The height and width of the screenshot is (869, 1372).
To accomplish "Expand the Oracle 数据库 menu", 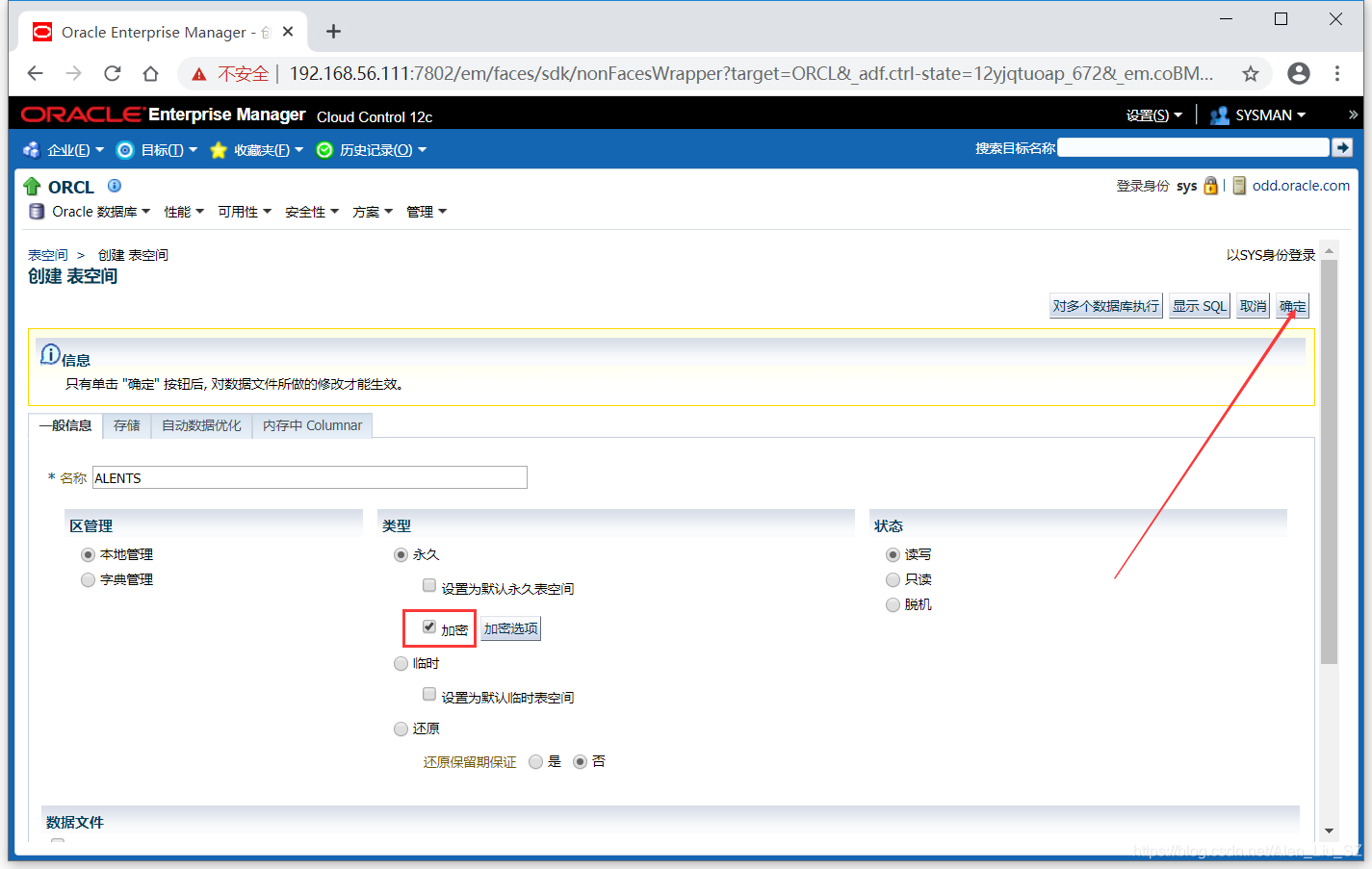I will [x=100, y=212].
